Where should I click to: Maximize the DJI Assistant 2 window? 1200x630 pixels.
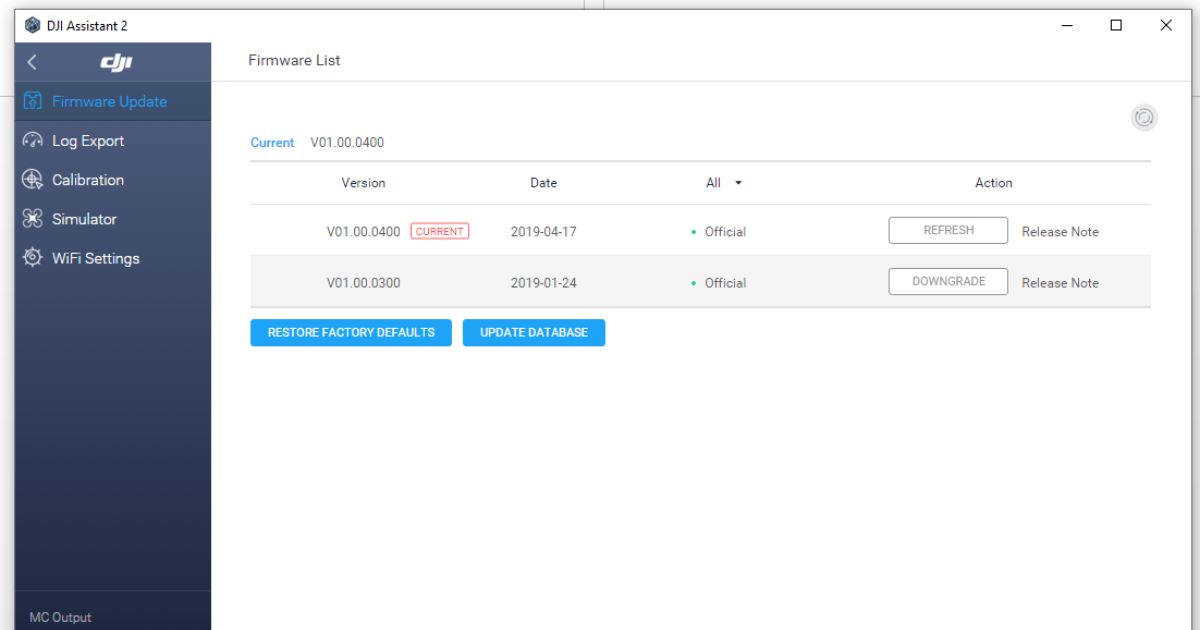(x=1116, y=25)
